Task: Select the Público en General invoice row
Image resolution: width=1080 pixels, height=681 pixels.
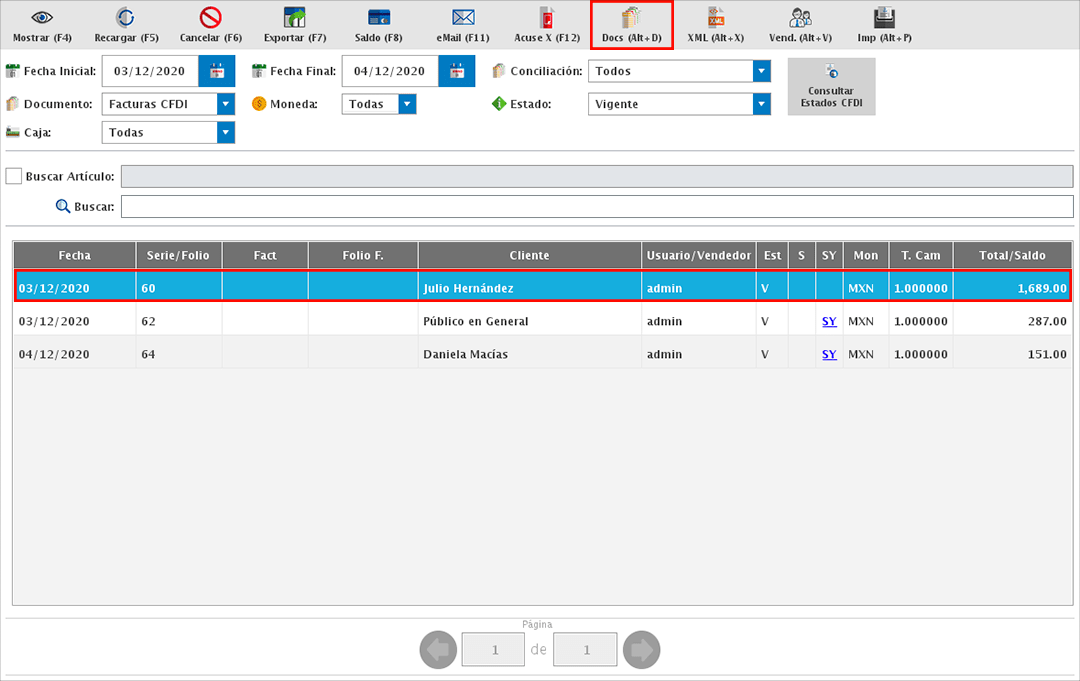Action: [x=475, y=321]
